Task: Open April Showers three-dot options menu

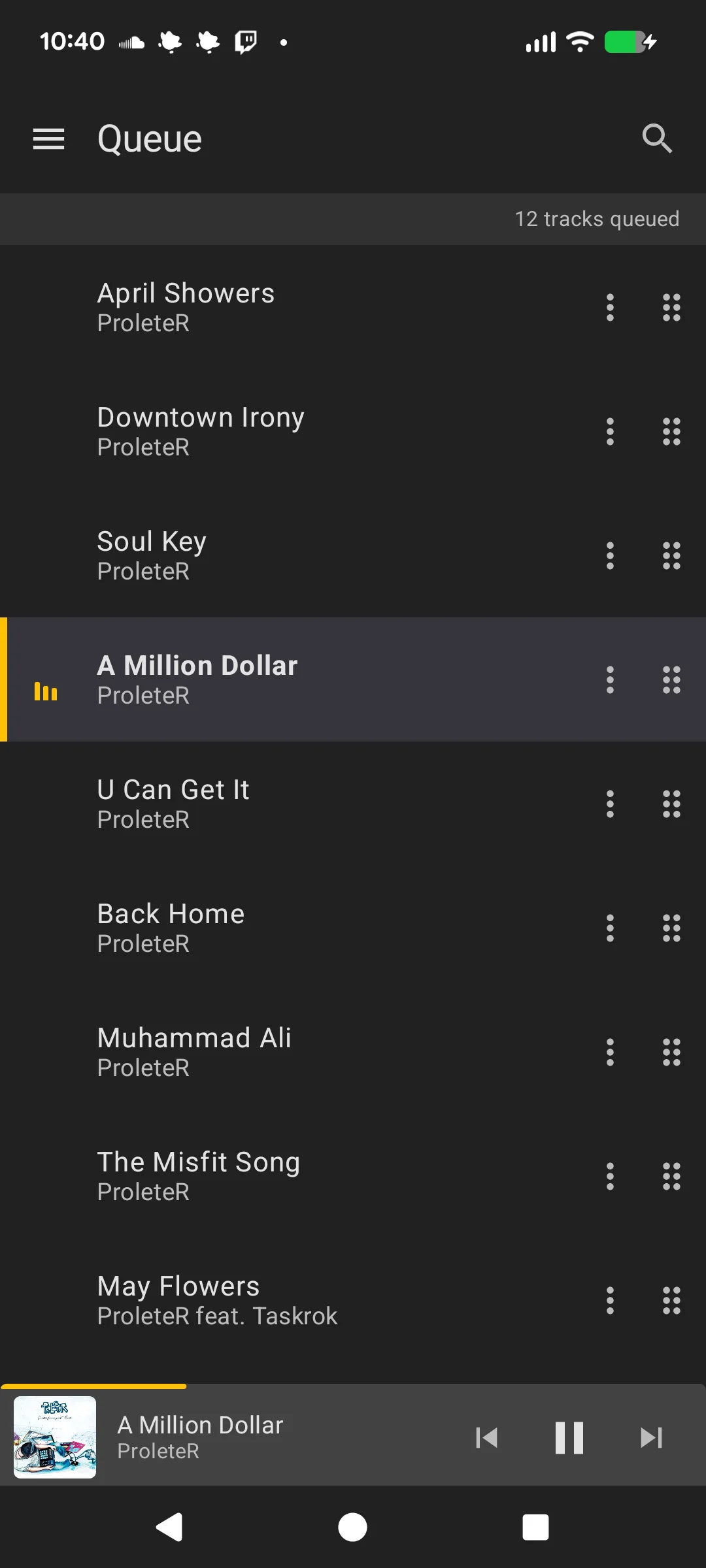Action: (x=610, y=307)
